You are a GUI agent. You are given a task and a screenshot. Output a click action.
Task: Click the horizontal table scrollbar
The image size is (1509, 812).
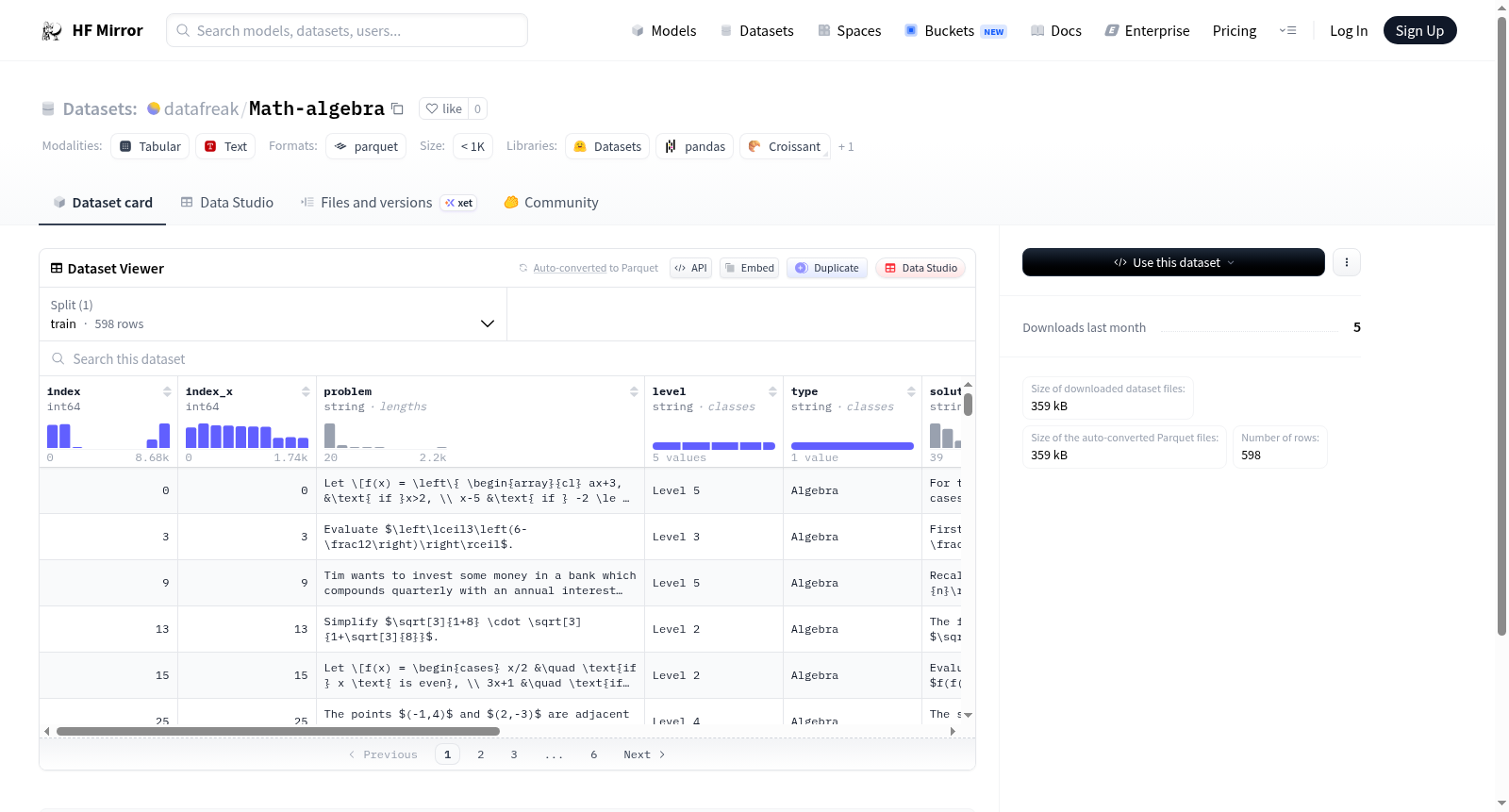point(278,731)
